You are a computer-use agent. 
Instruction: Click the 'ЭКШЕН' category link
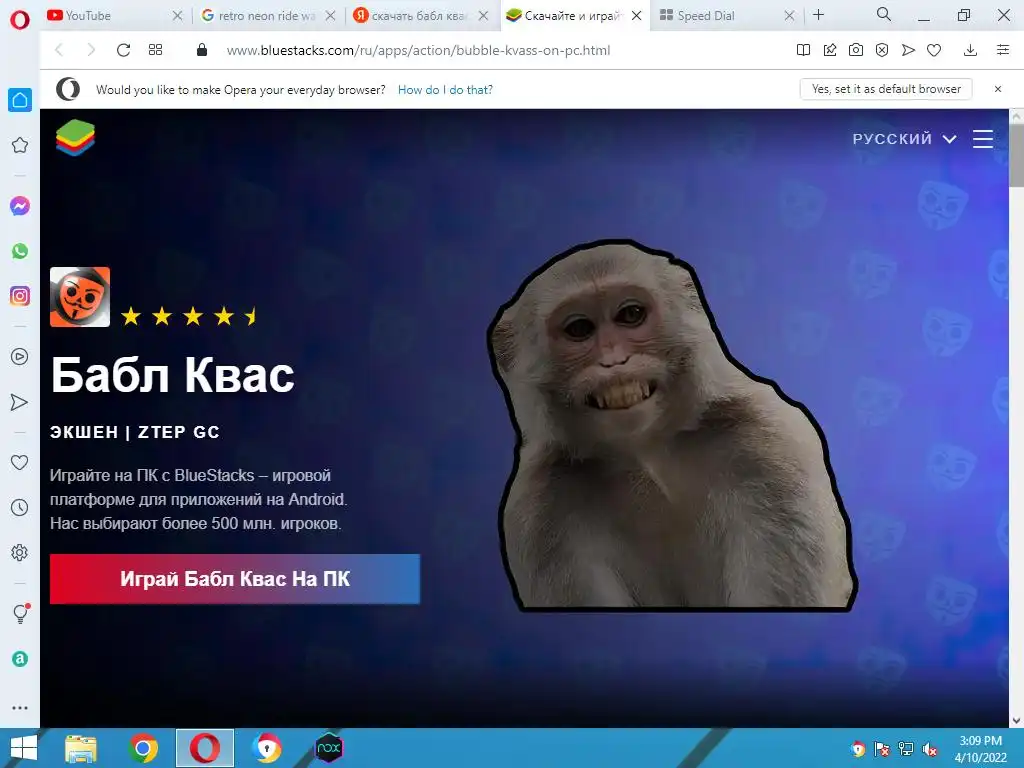tap(84, 432)
